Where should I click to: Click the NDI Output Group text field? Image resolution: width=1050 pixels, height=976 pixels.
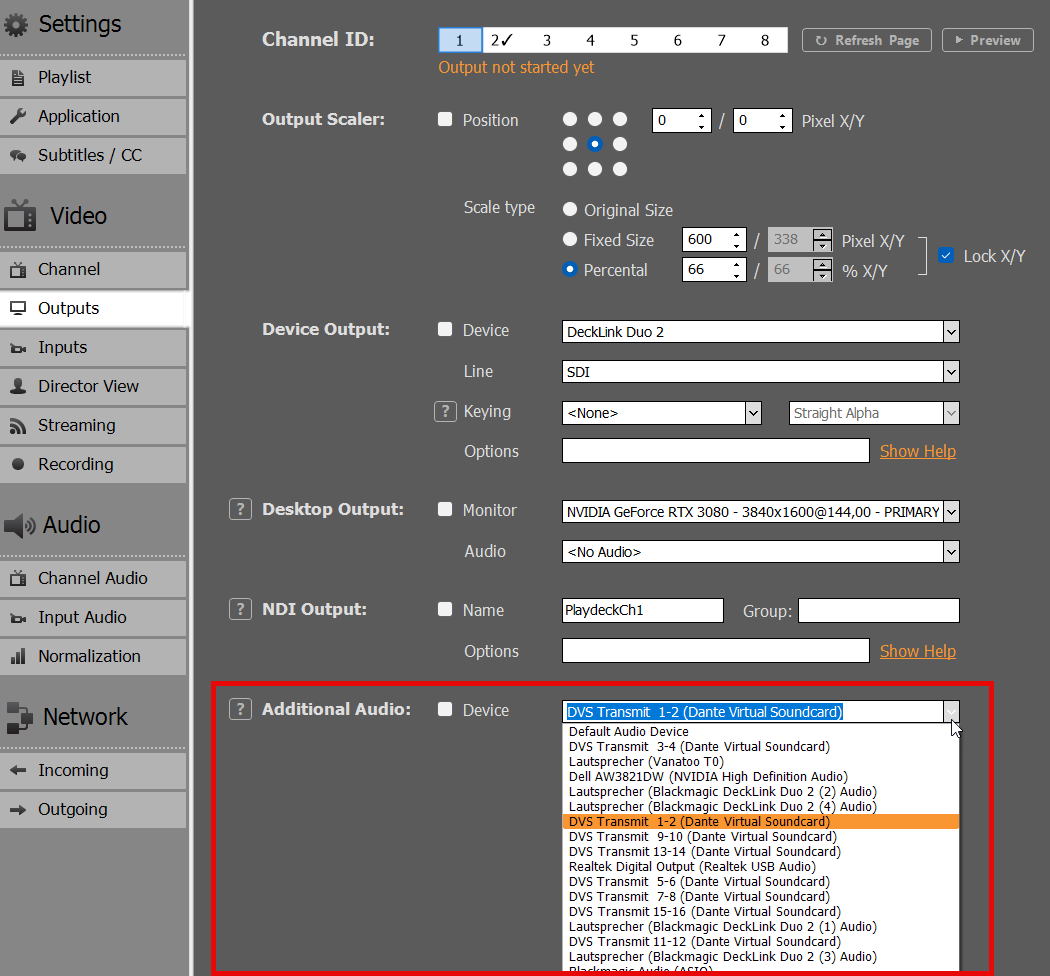click(878, 611)
